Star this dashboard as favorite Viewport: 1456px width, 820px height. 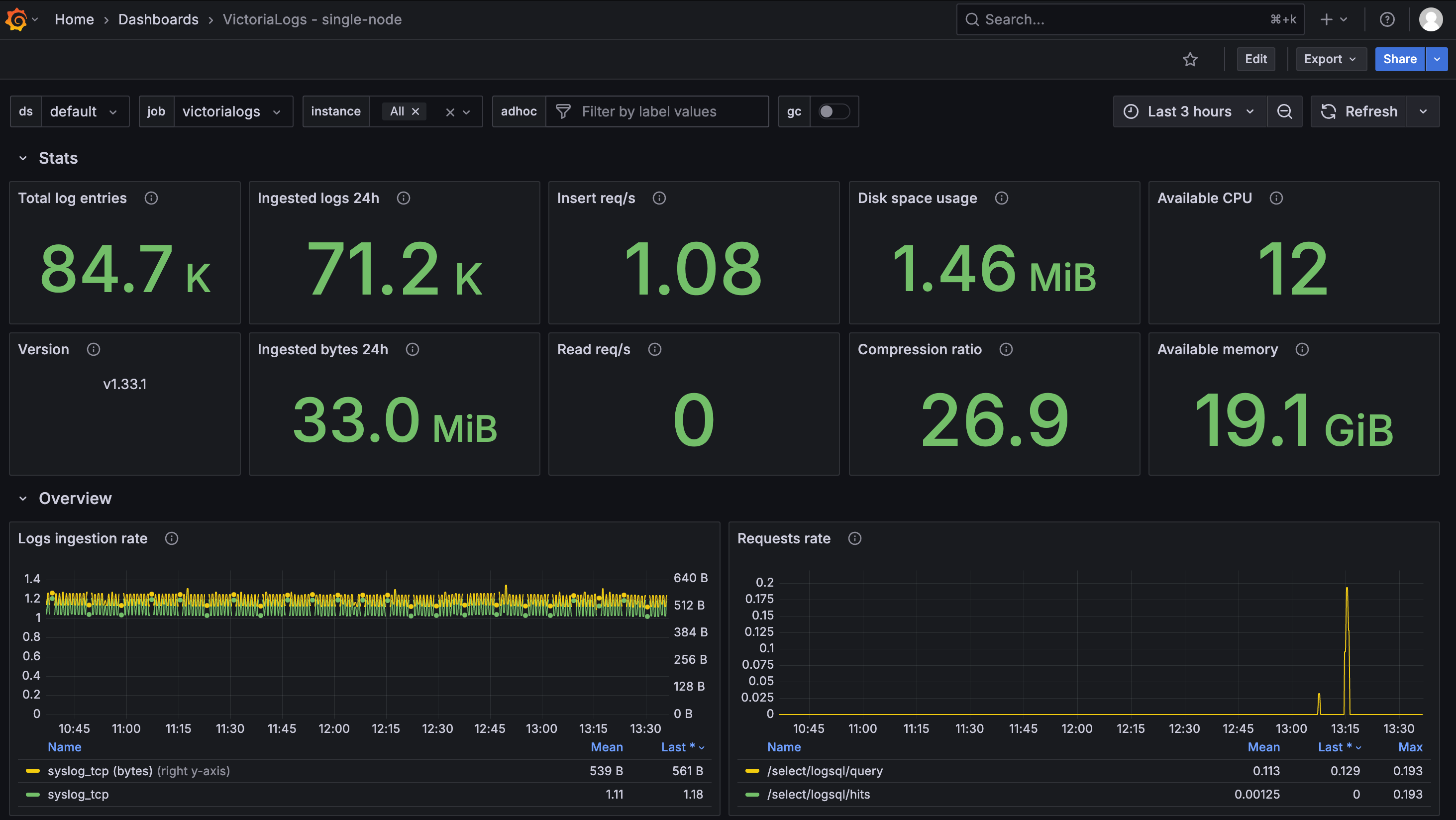tap(1190, 59)
